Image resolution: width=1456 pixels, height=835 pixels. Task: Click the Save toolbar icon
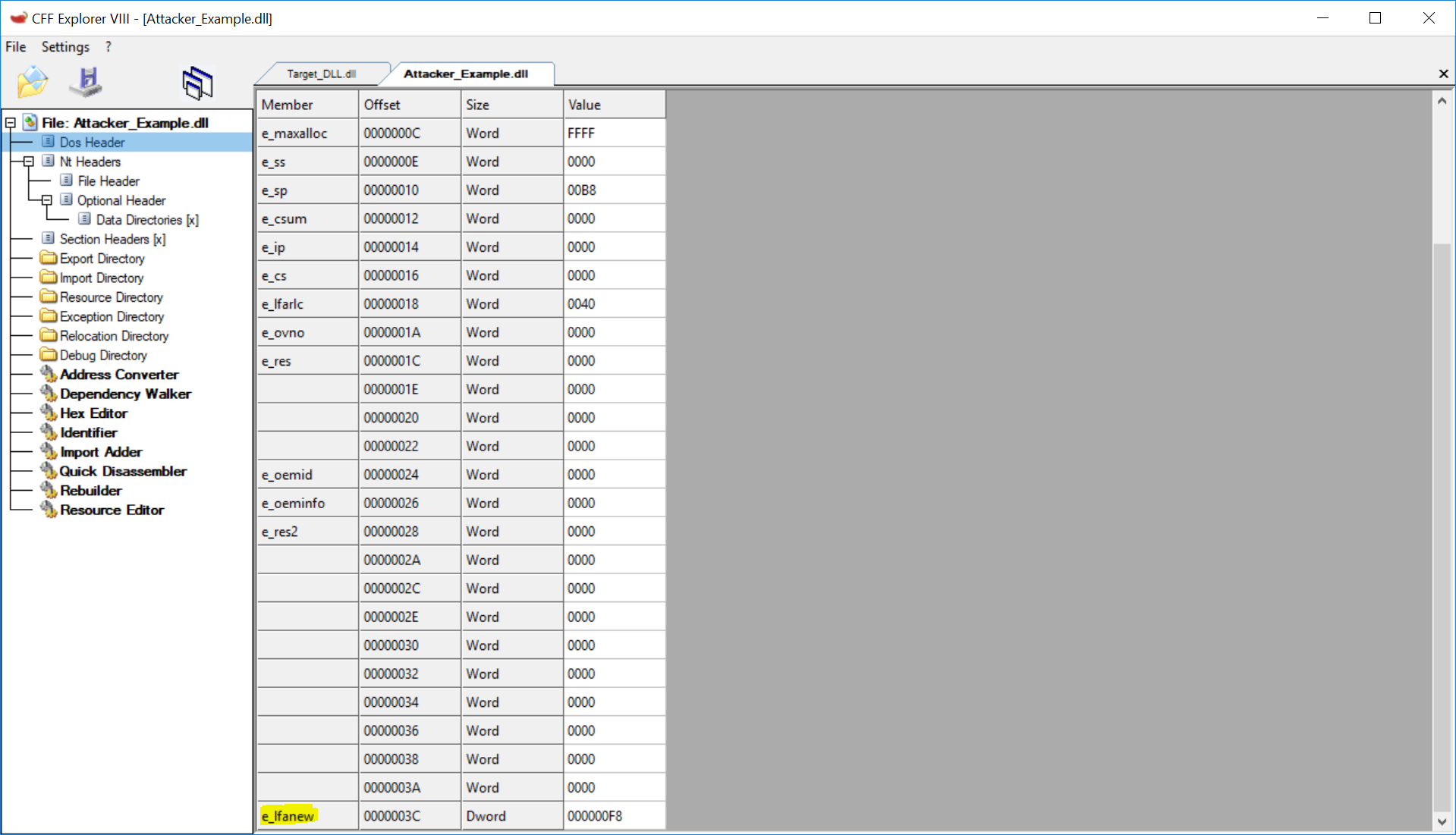(x=86, y=82)
